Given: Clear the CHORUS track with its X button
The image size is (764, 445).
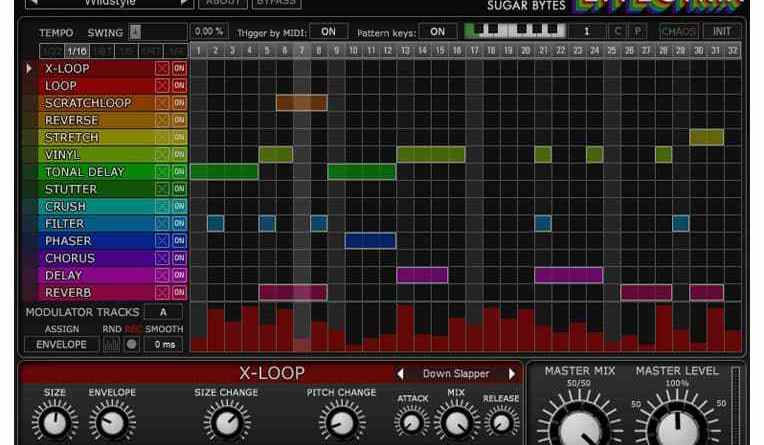Looking at the screenshot, I should (162, 258).
